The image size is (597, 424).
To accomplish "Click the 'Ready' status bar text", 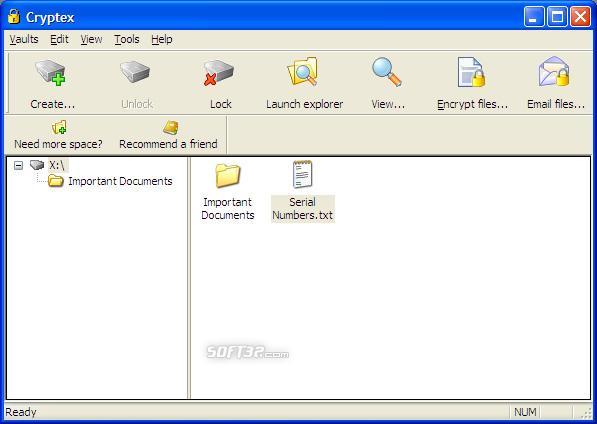I will pyautogui.click(x=21, y=412).
